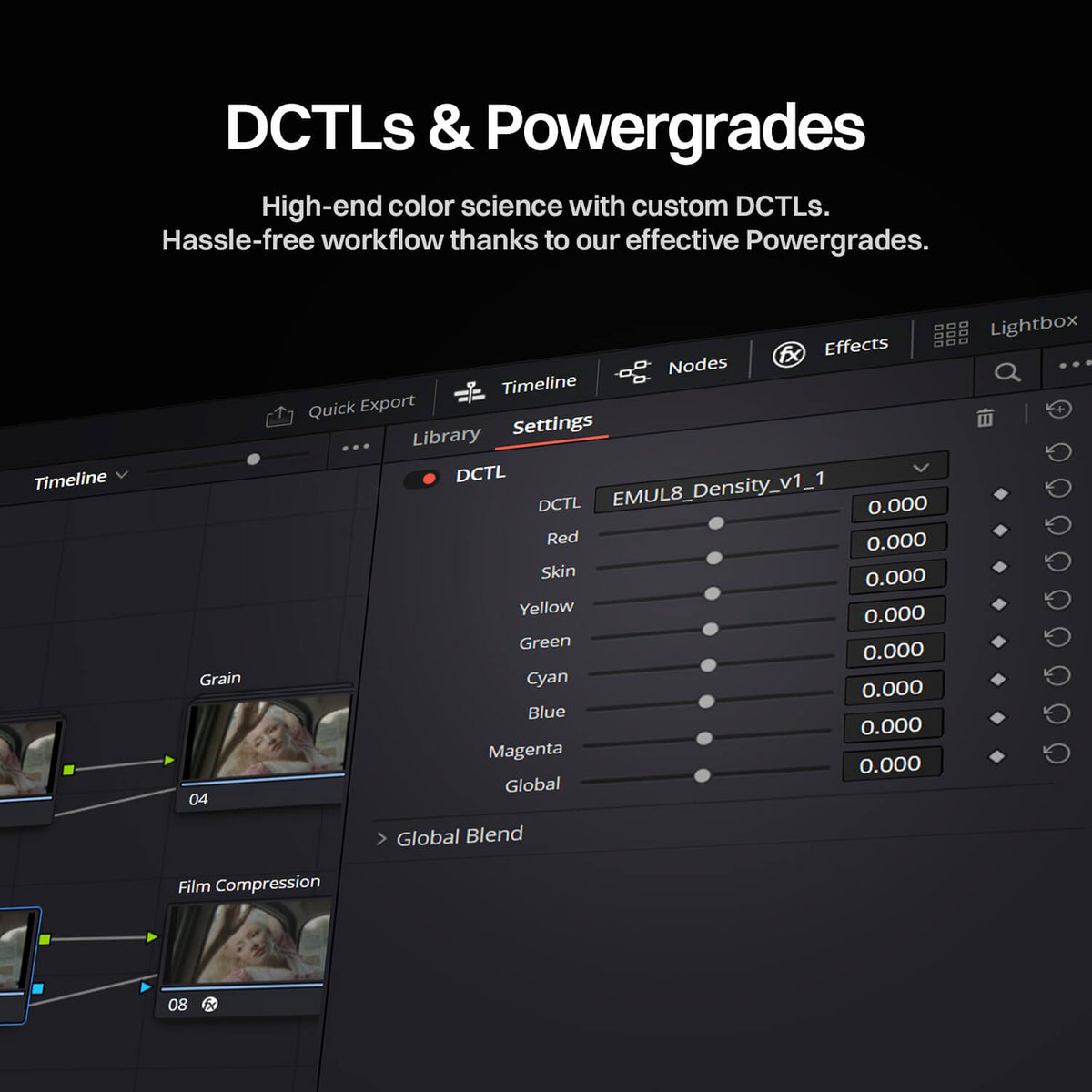Adjust the Global slider handle
The width and height of the screenshot is (1092, 1092).
[x=703, y=775]
